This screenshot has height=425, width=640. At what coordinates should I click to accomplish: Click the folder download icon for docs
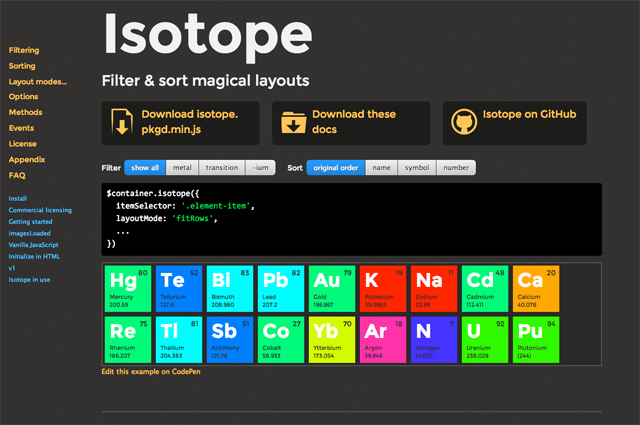293,122
